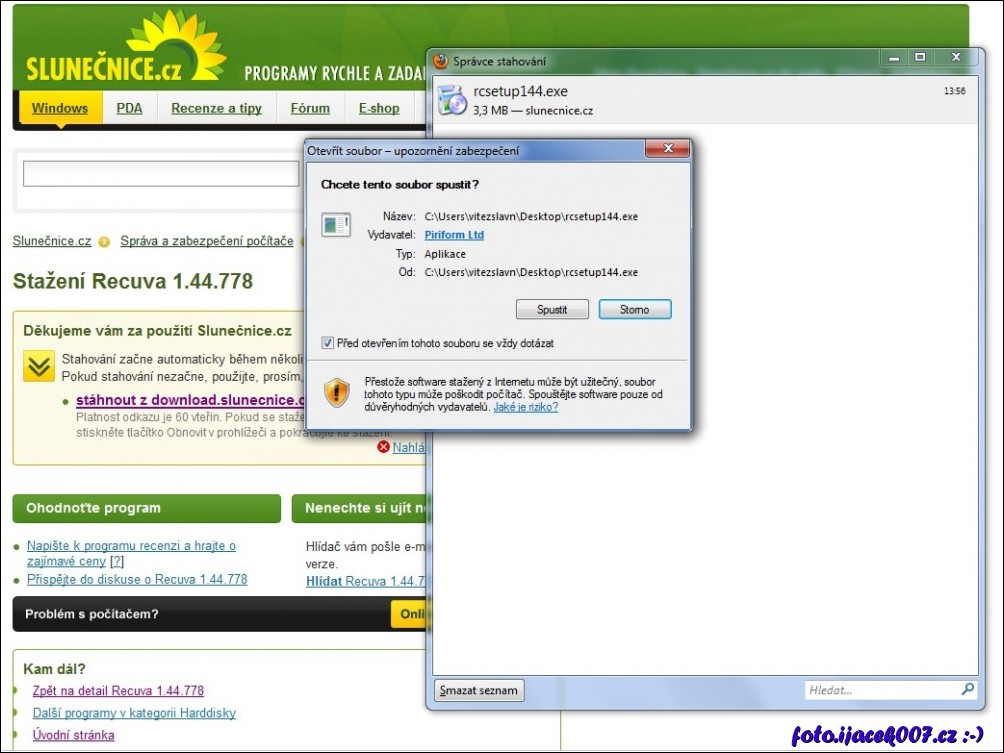Click the application icon beside file name

point(336,225)
